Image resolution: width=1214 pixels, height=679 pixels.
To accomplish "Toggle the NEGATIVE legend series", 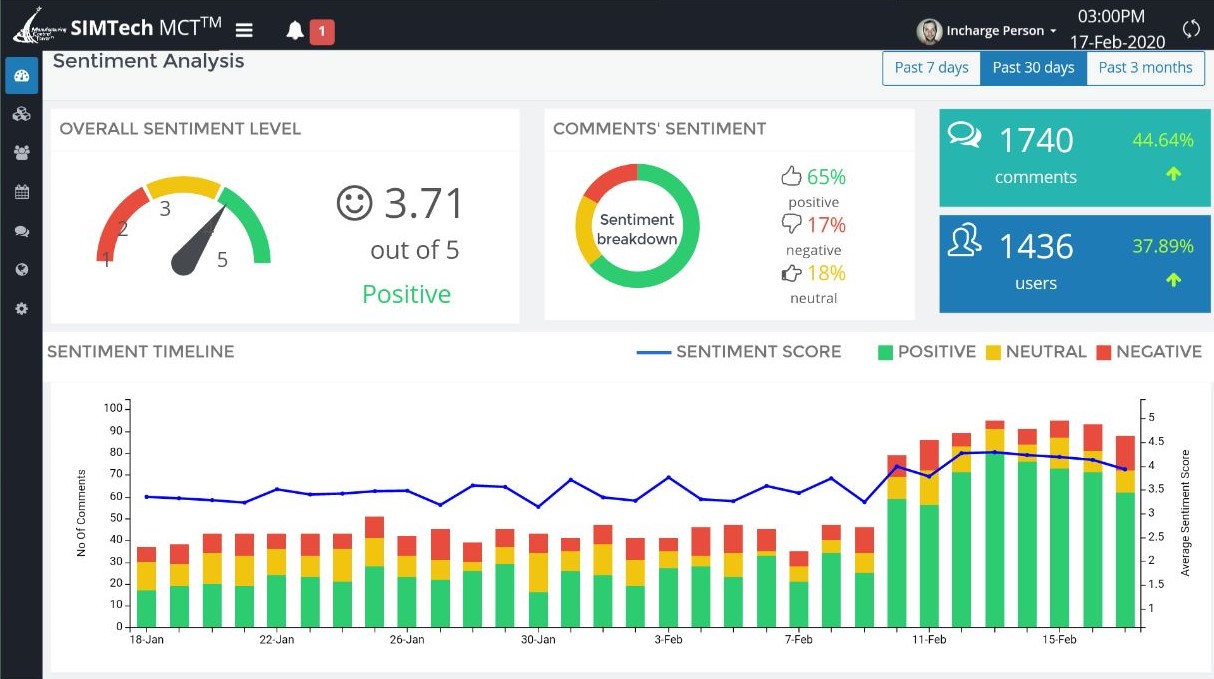I will click(1148, 352).
